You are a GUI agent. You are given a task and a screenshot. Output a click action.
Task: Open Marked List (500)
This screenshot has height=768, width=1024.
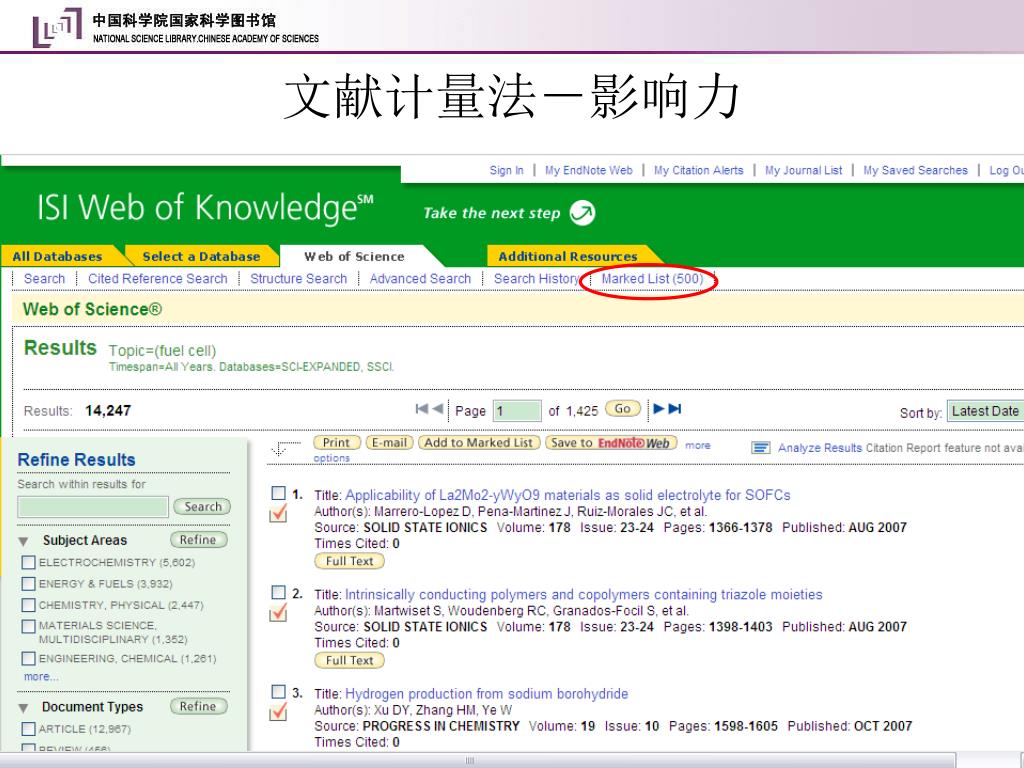(652, 279)
